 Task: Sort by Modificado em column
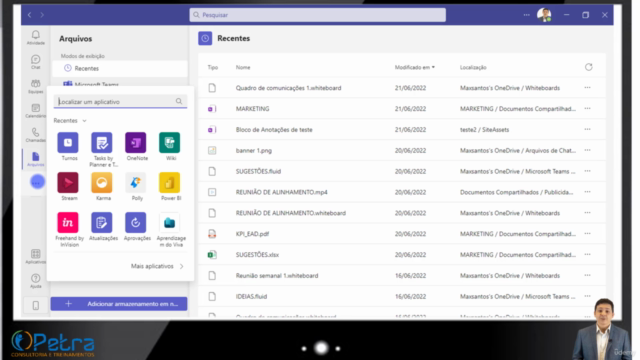[x=414, y=67]
